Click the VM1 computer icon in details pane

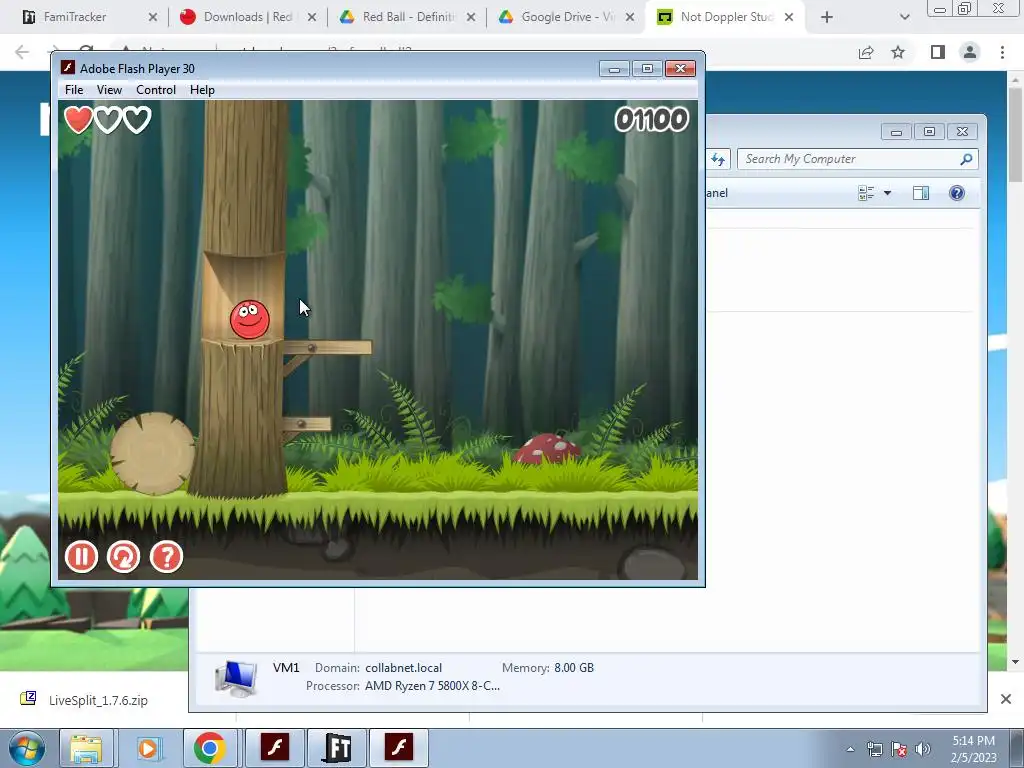point(235,678)
